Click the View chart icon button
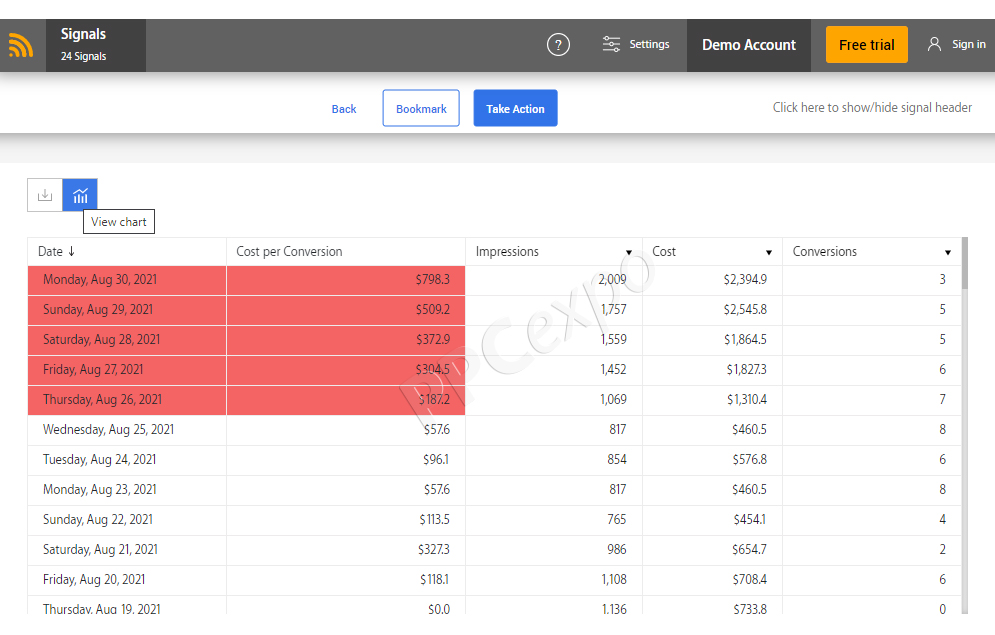Viewport: 995px width, 635px height. [x=80, y=195]
